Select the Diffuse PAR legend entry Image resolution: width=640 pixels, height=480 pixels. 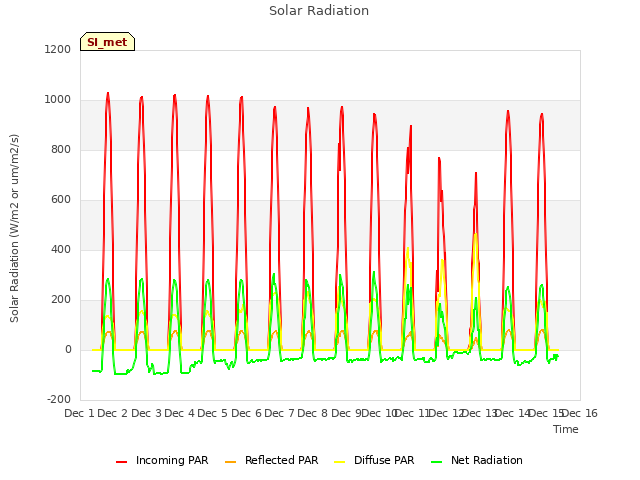coord(374,460)
